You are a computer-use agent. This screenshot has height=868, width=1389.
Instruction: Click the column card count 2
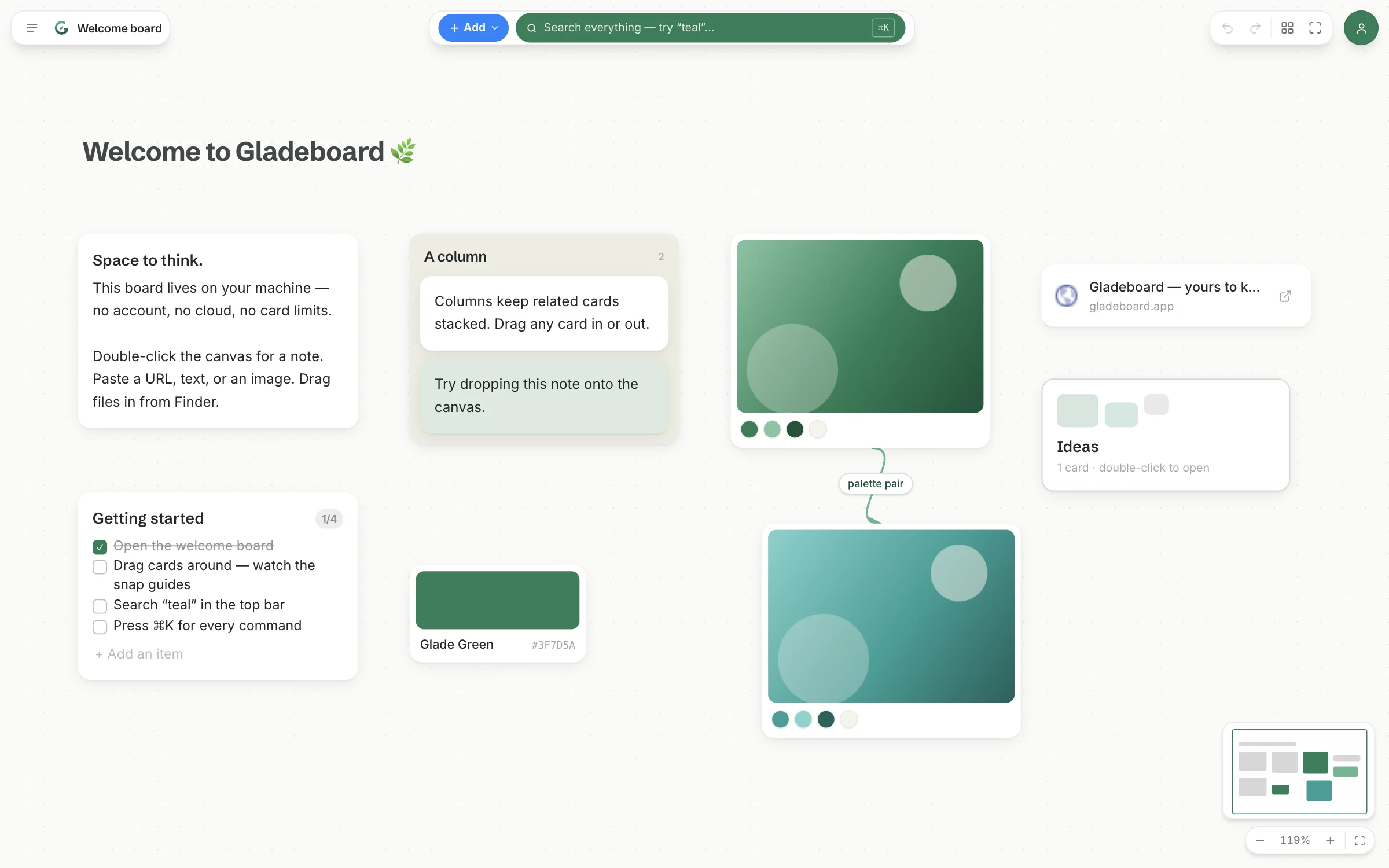point(661,257)
